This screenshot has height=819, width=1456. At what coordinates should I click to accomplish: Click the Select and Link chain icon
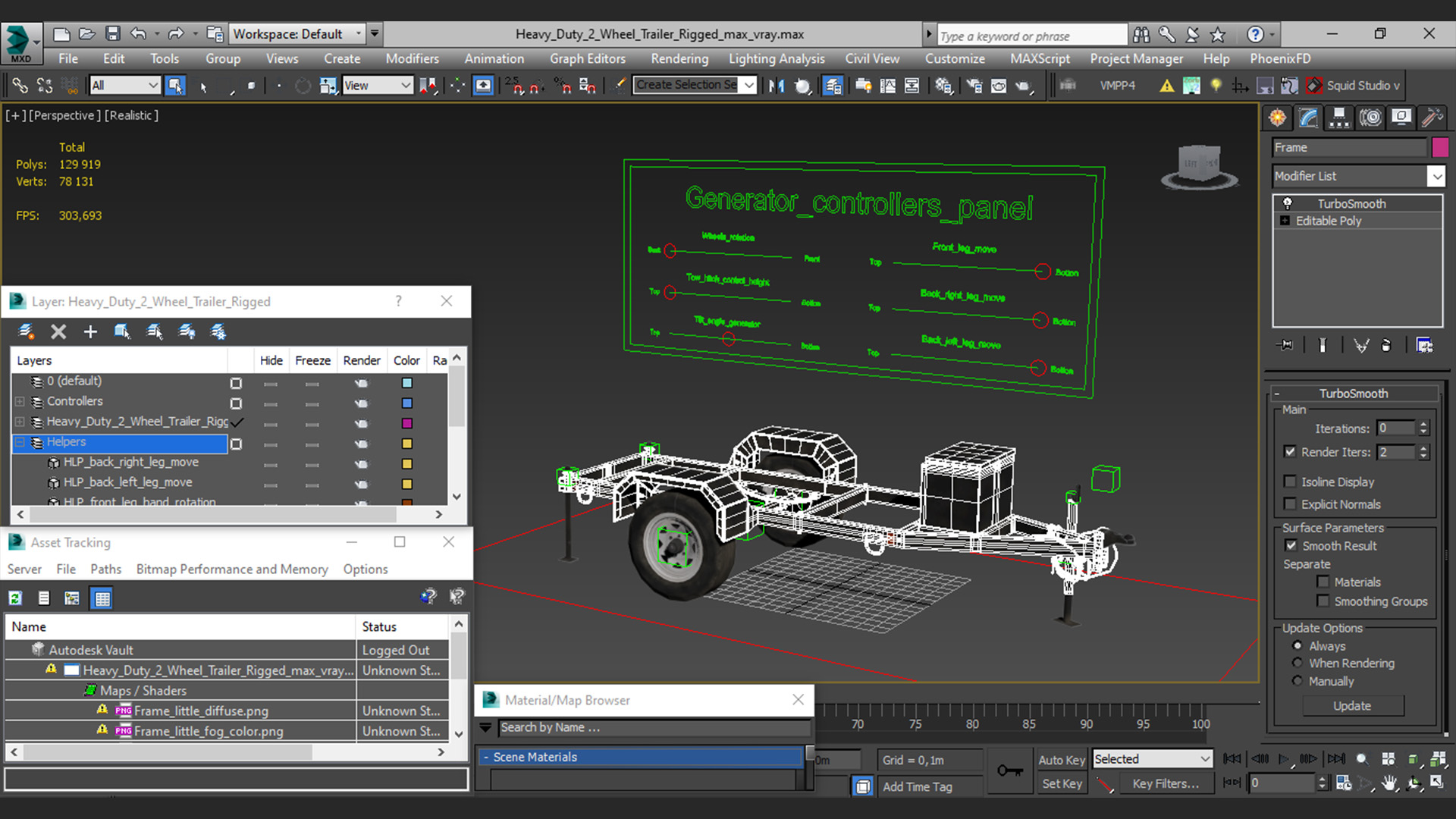click(x=20, y=86)
